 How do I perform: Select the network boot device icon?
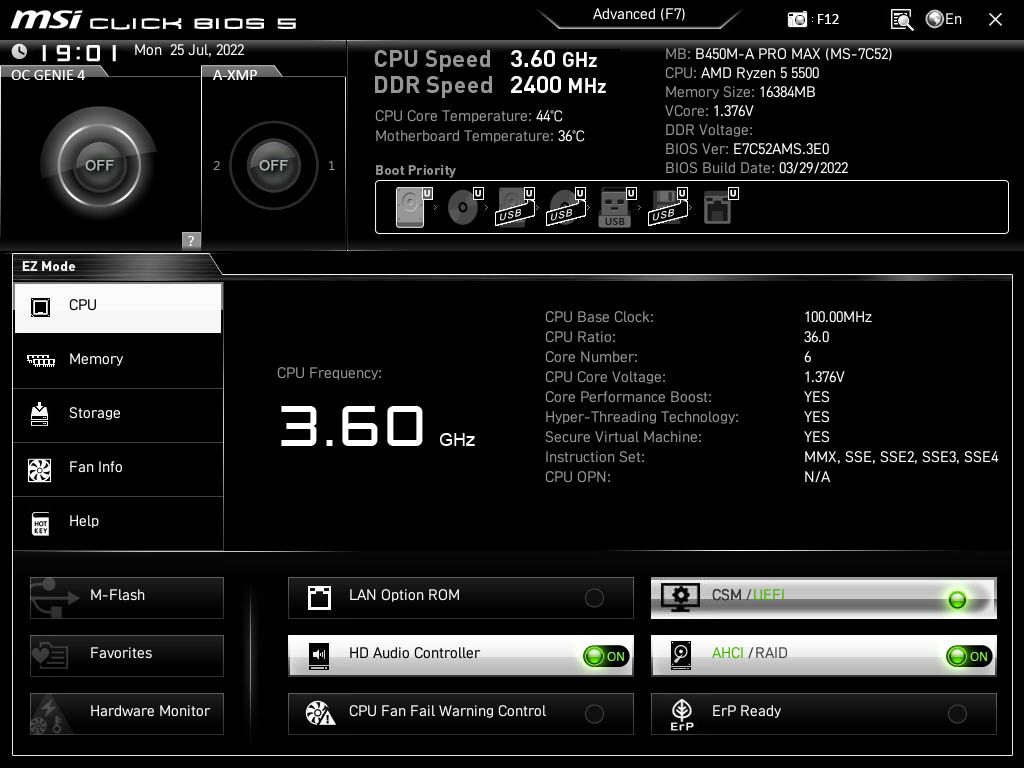pyautogui.click(x=720, y=208)
